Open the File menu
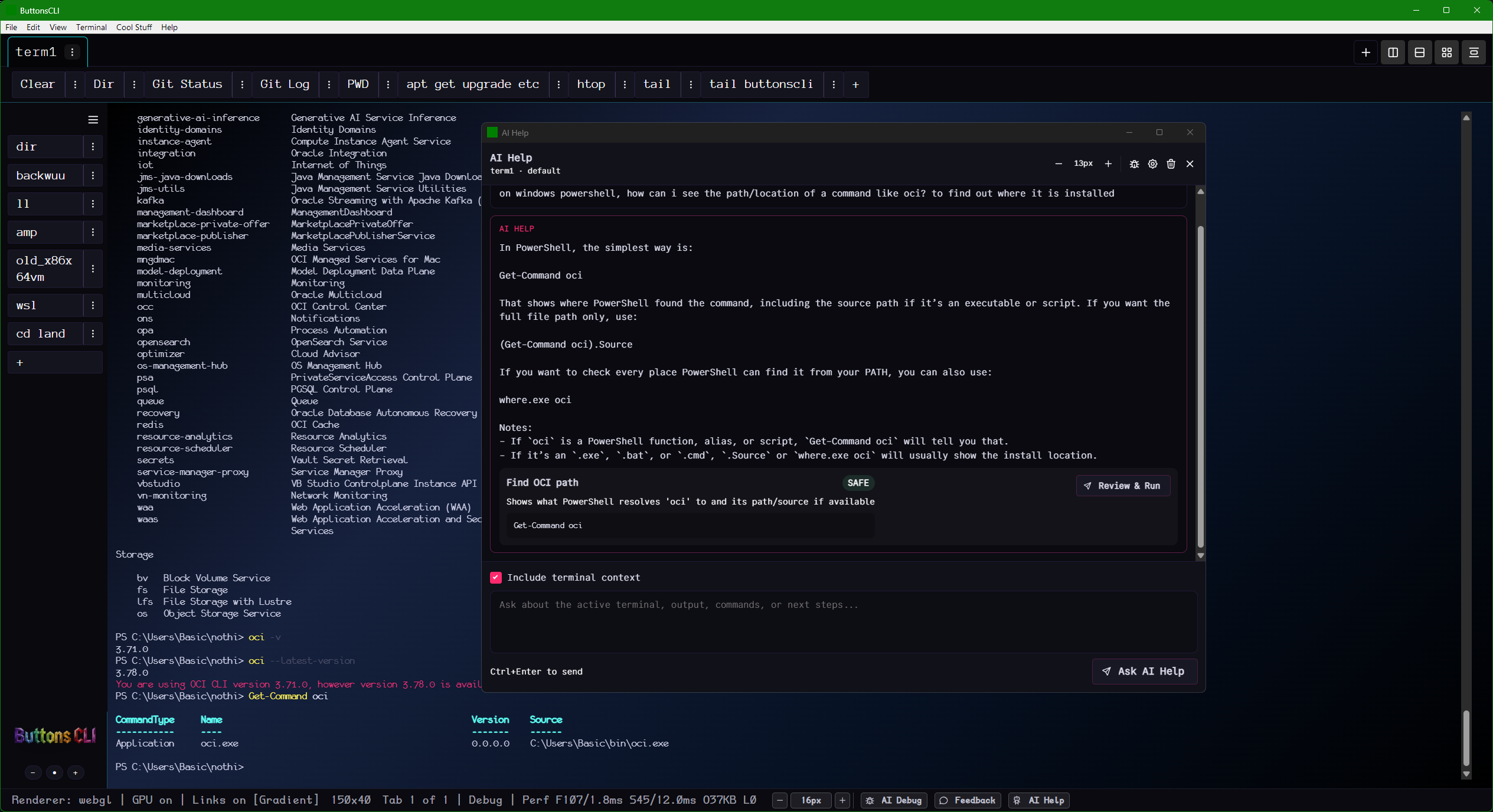The width and height of the screenshot is (1493, 812). click(x=11, y=27)
